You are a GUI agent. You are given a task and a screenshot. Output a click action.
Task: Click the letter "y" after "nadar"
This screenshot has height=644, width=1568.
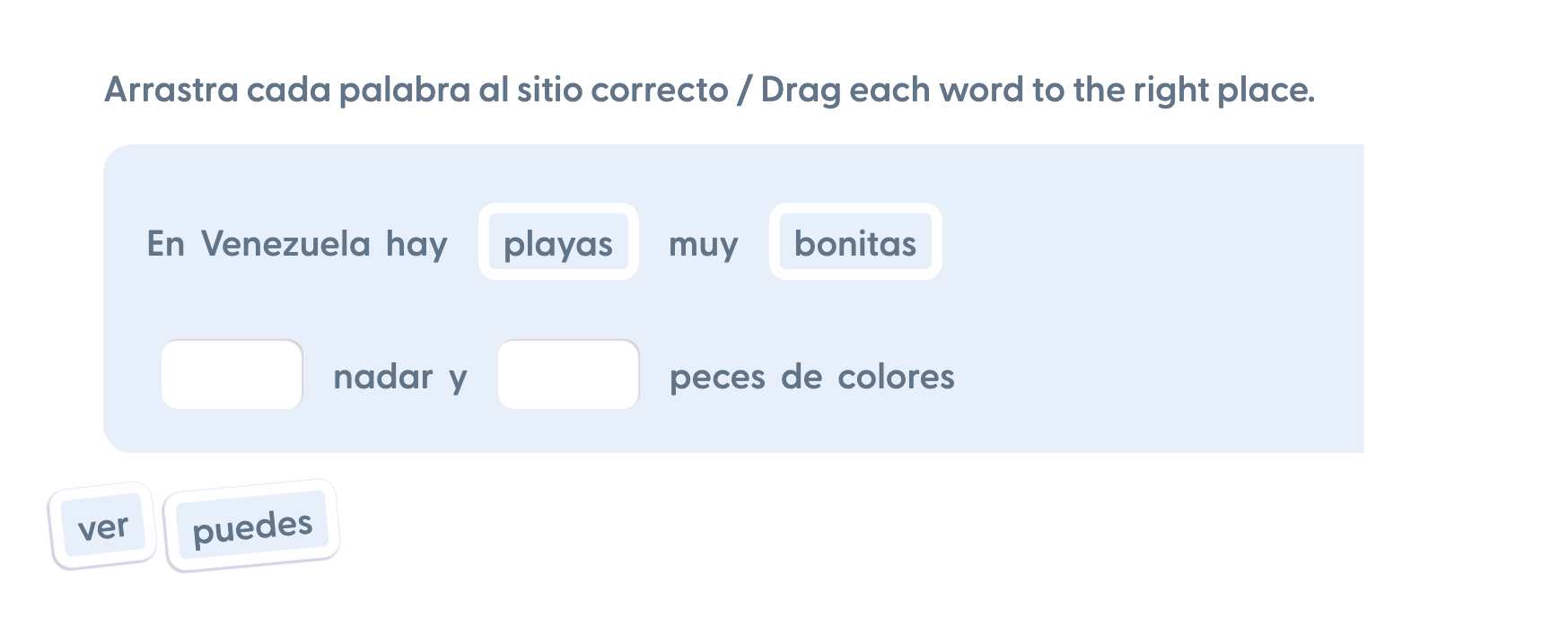coord(458,379)
